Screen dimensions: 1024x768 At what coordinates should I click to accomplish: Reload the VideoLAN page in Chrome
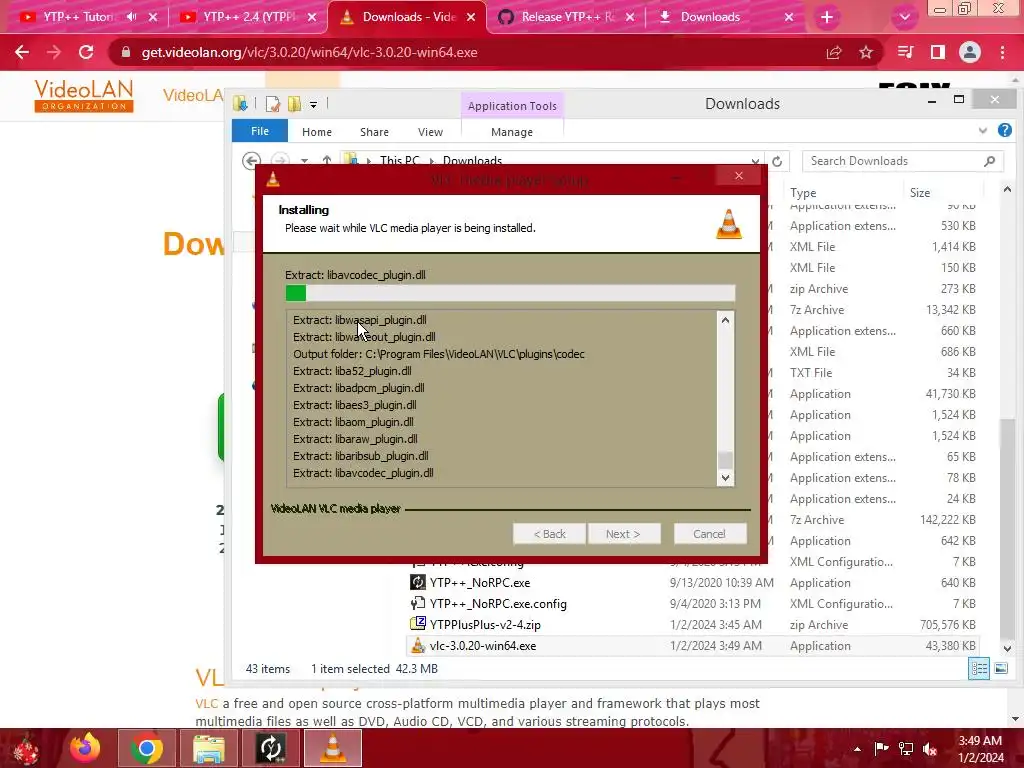pyautogui.click(x=86, y=52)
